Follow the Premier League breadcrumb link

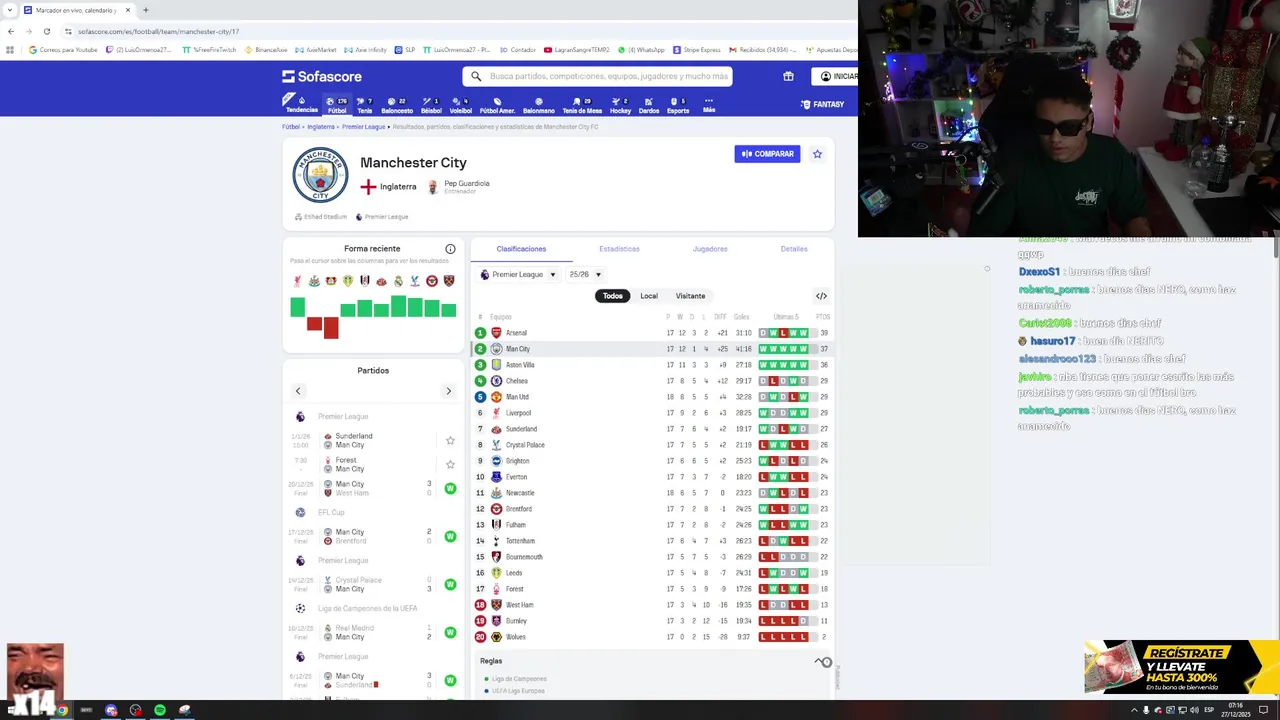[x=363, y=127]
